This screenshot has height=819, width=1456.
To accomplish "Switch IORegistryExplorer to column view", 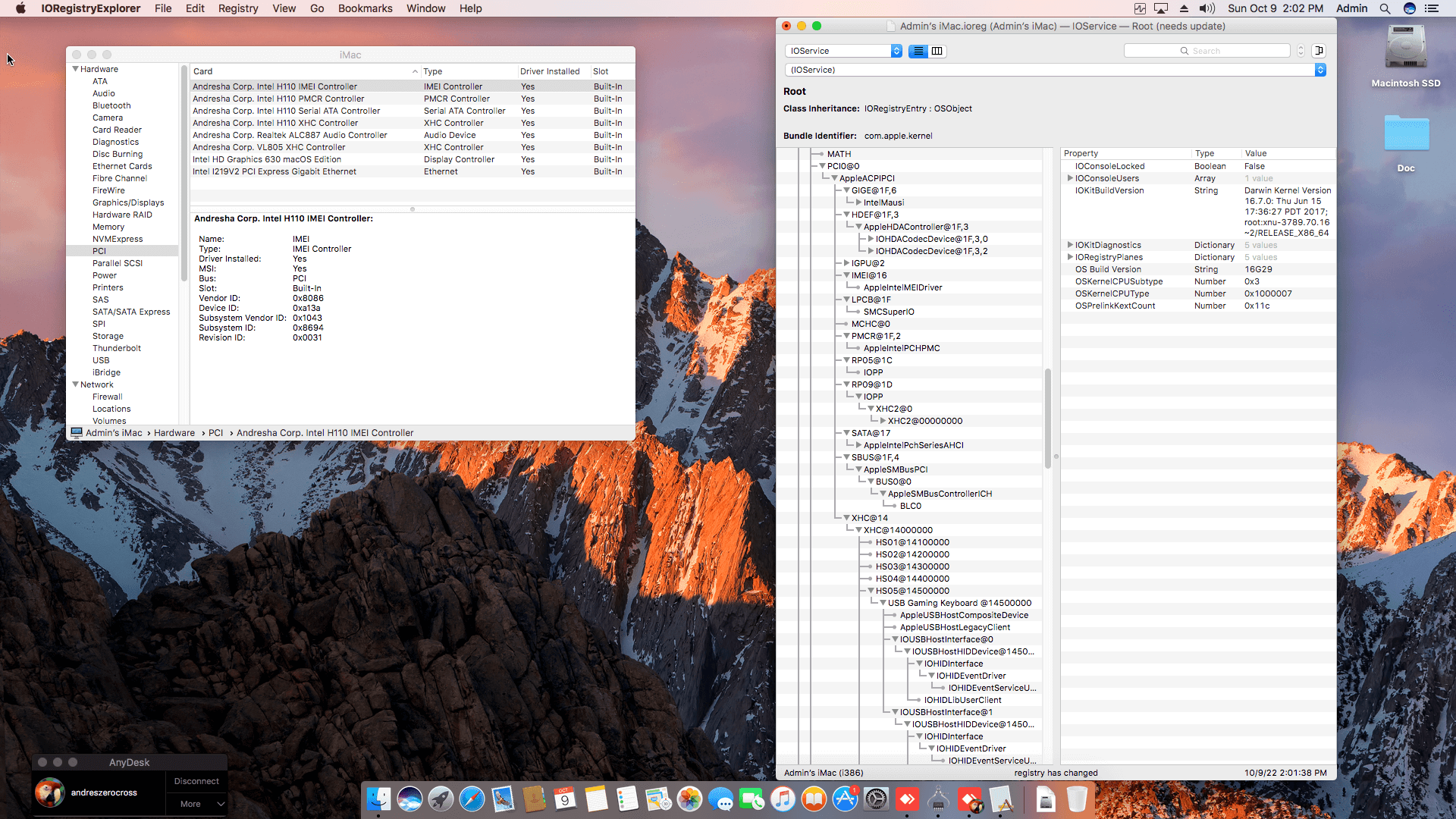I will click(937, 51).
